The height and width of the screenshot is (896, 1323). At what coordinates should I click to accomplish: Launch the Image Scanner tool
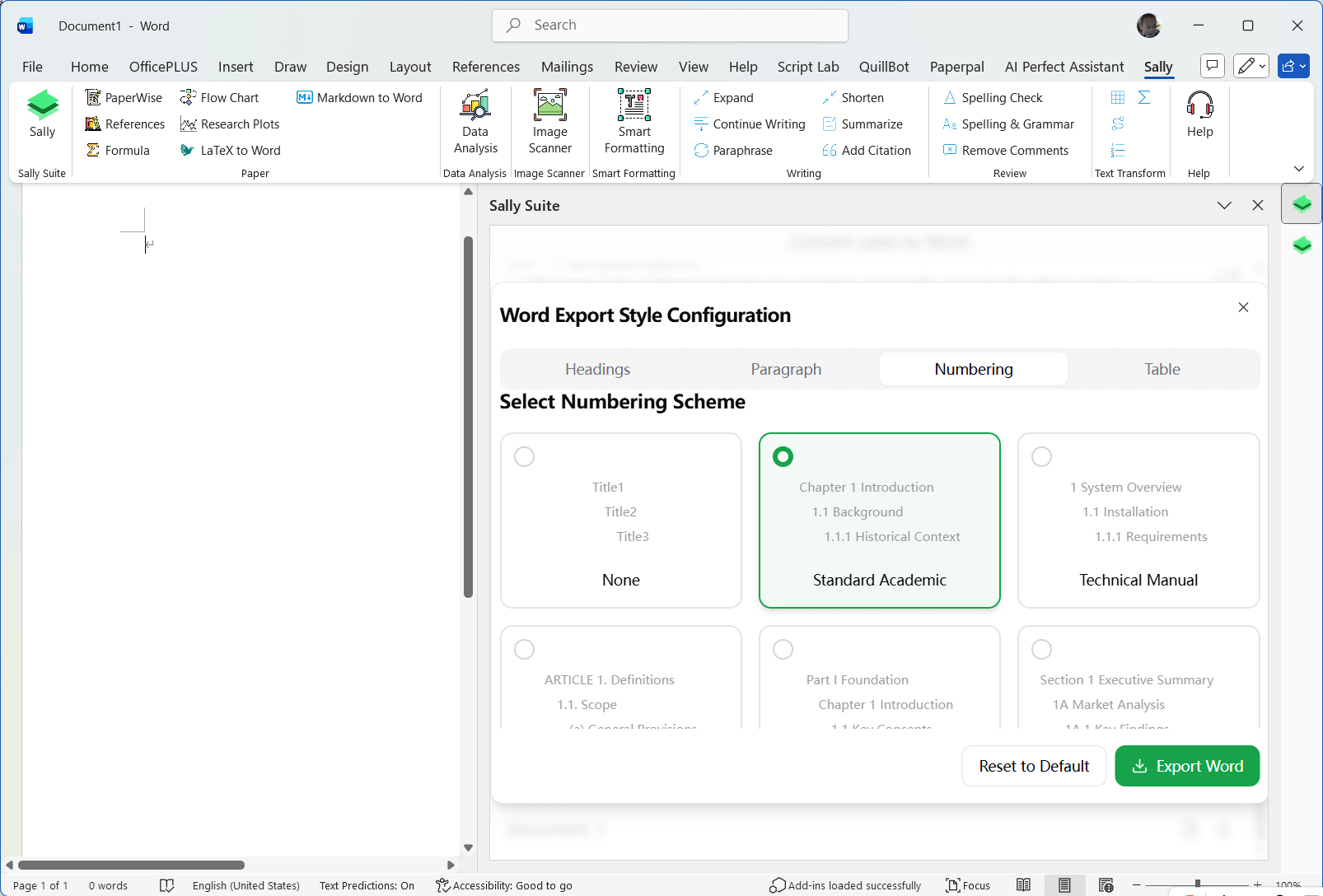pyautogui.click(x=549, y=122)
